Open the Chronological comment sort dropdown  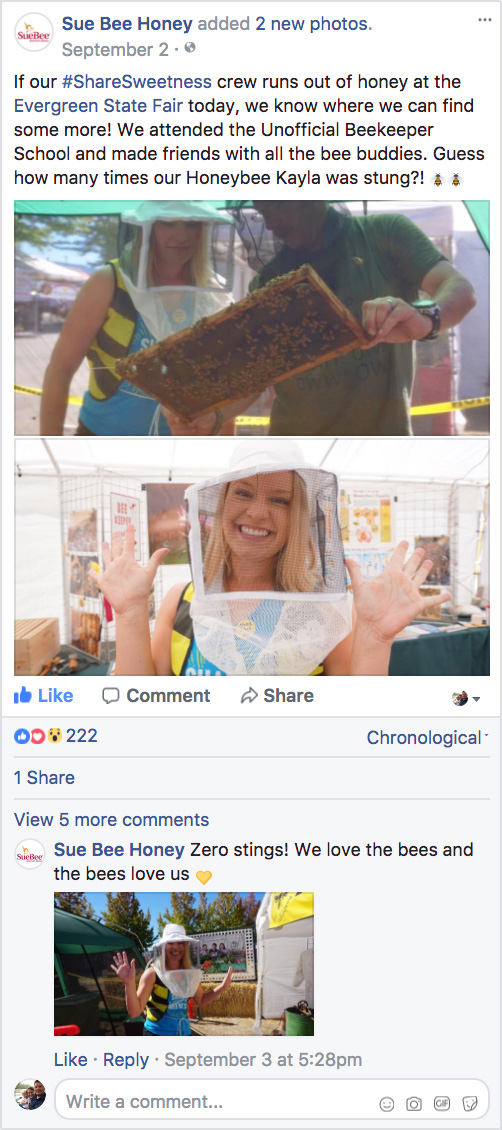pos(427,737)
